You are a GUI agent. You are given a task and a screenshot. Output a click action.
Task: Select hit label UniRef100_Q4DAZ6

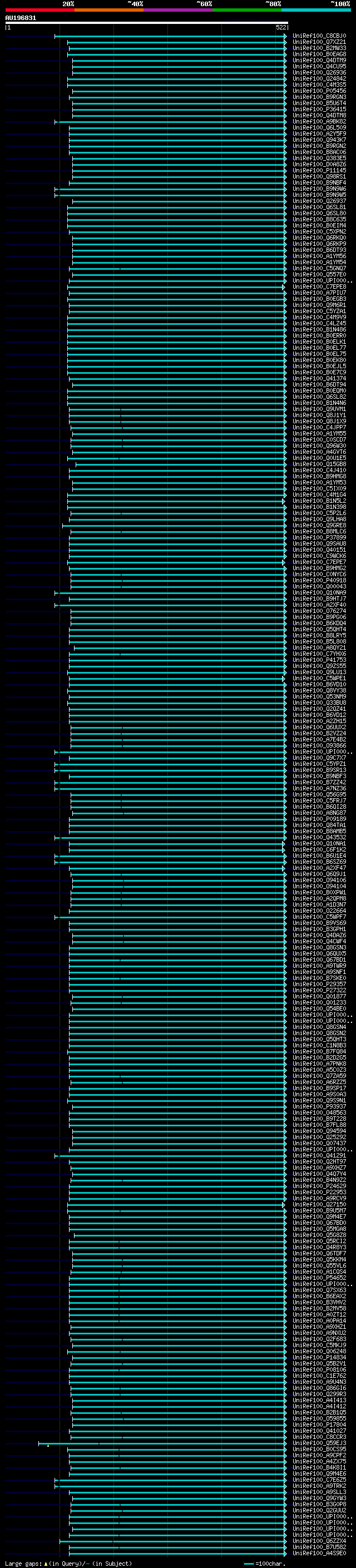[319, 935]
